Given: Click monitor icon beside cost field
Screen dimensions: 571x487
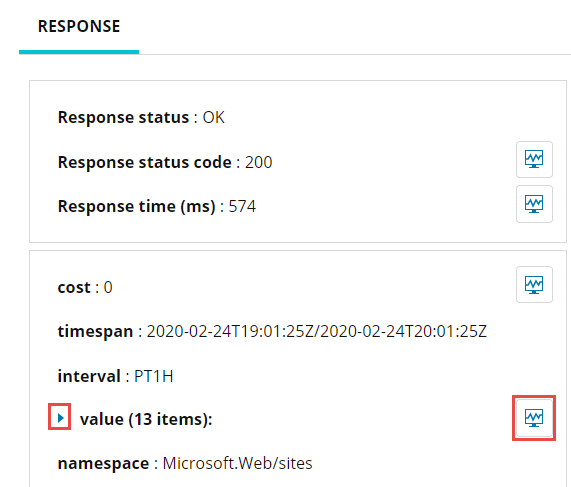Looking at the screenshot, I should pos(534,284).
